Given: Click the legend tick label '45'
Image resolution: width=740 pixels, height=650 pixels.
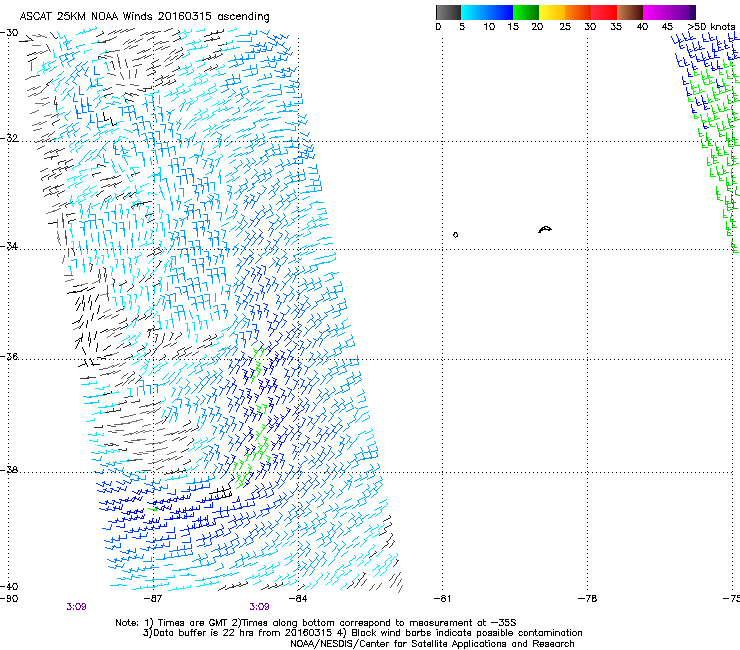Looking at the screenshot, I should click(667, 27).
